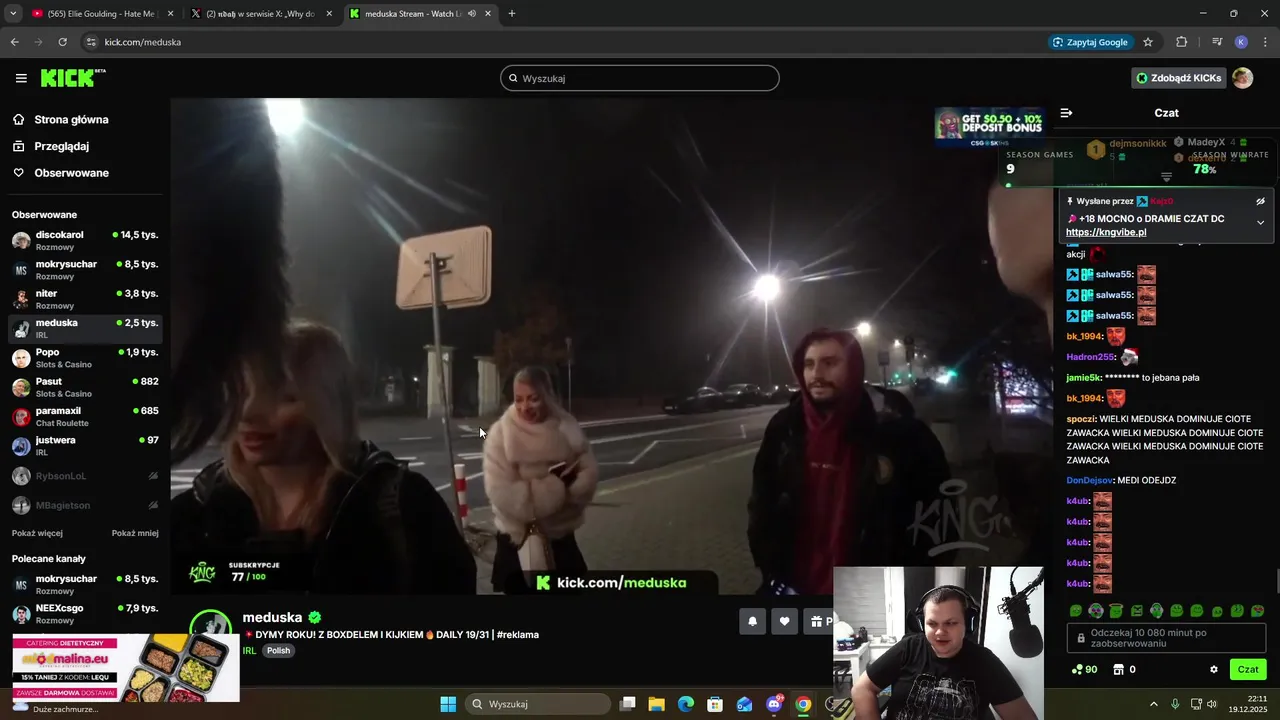This screenshot has height=720, width=1280.
Task: Select the Popo Slots & Casino channel
Action: 85,358
